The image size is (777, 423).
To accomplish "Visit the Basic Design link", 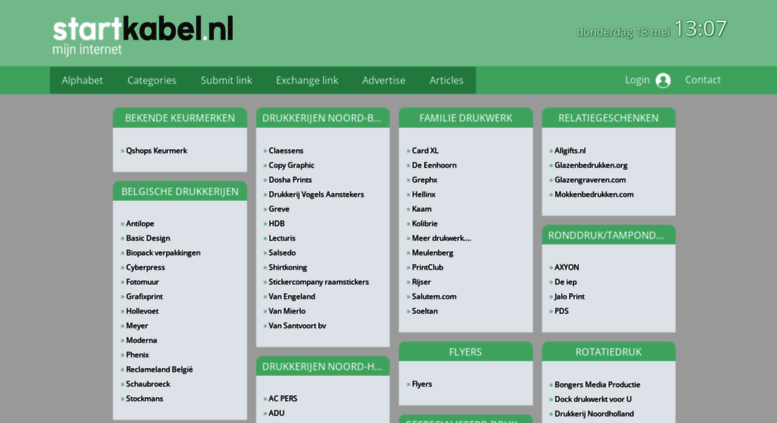I will point(148,238).
